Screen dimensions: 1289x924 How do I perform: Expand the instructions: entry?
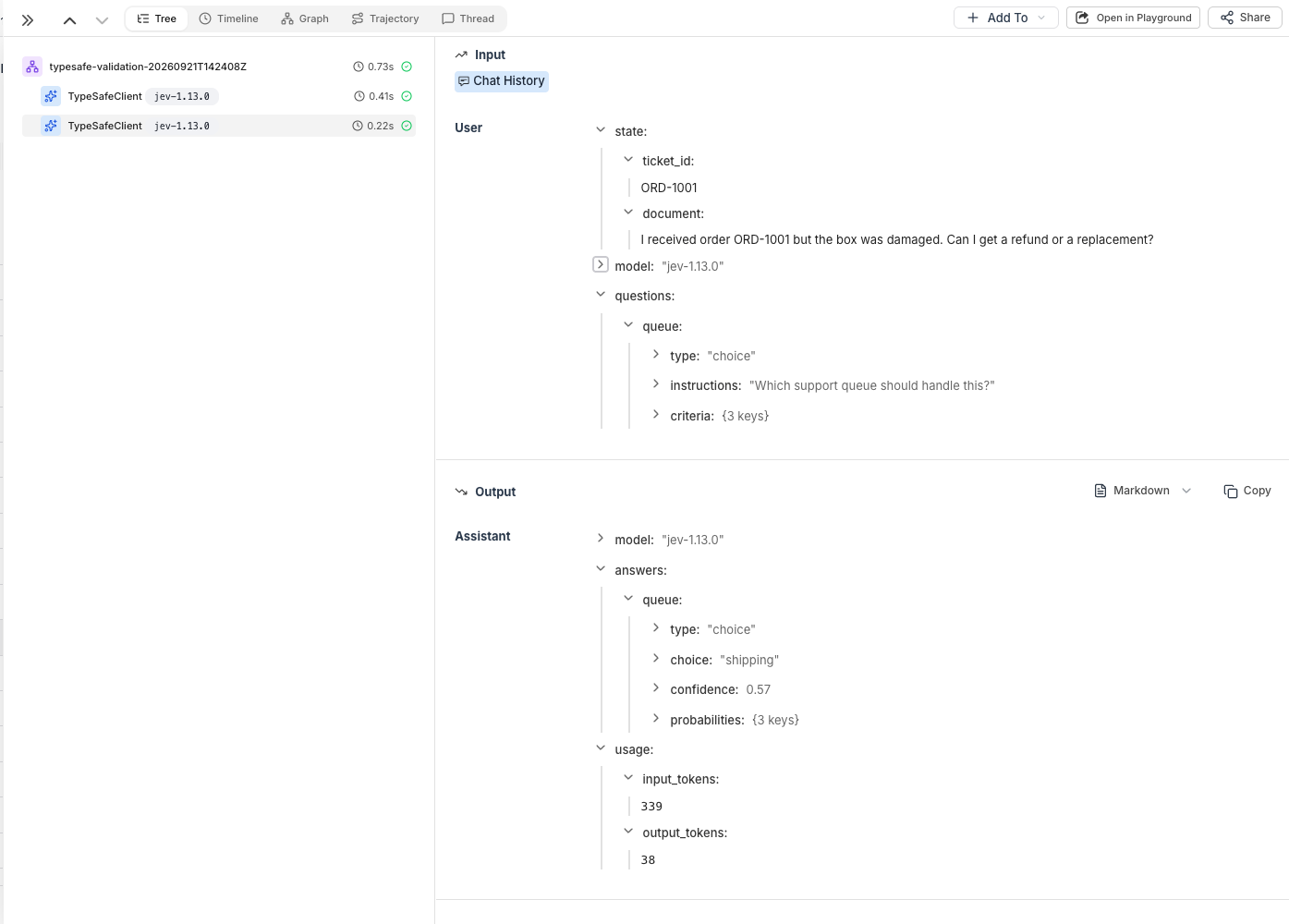click(656, 384)
